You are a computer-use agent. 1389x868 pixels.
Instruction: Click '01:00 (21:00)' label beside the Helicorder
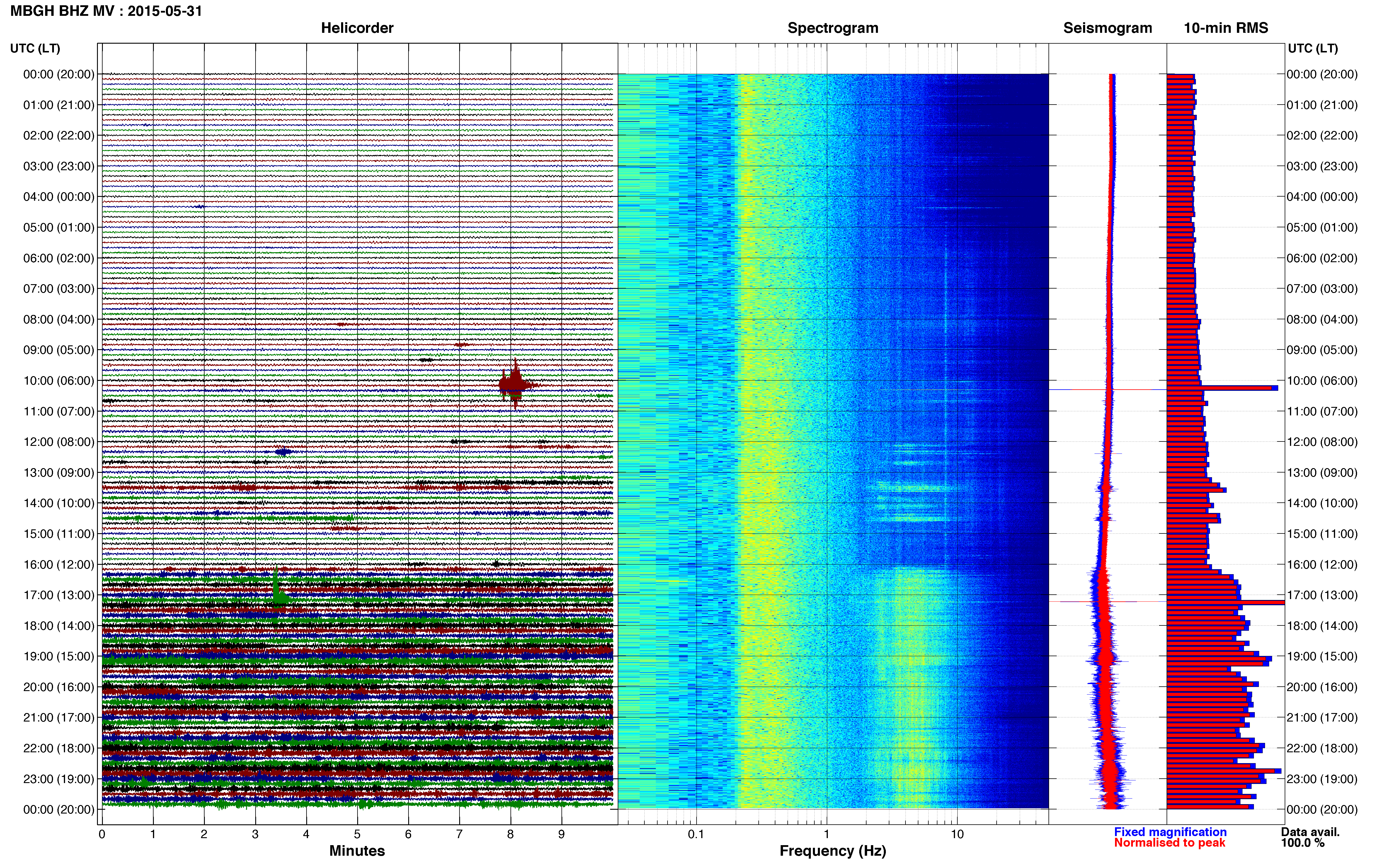pos(59,105)
